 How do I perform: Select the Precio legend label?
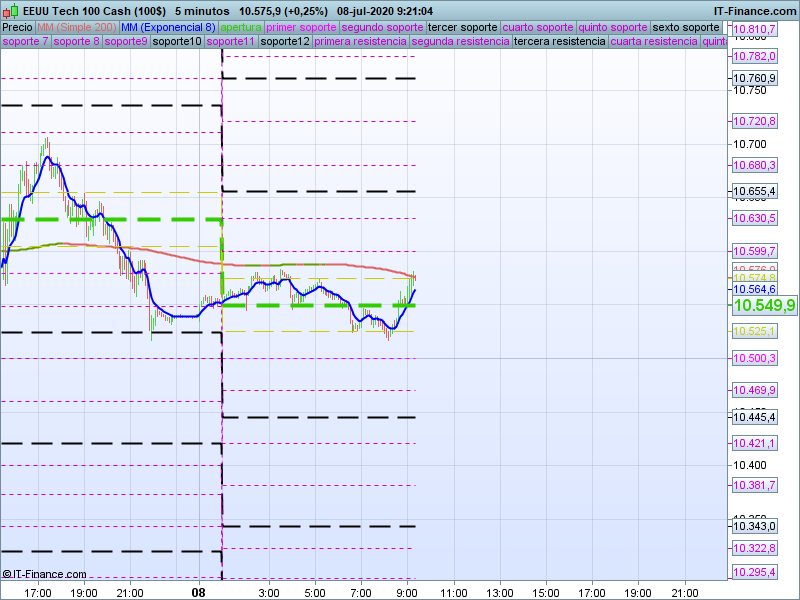(x=19, y=27)
